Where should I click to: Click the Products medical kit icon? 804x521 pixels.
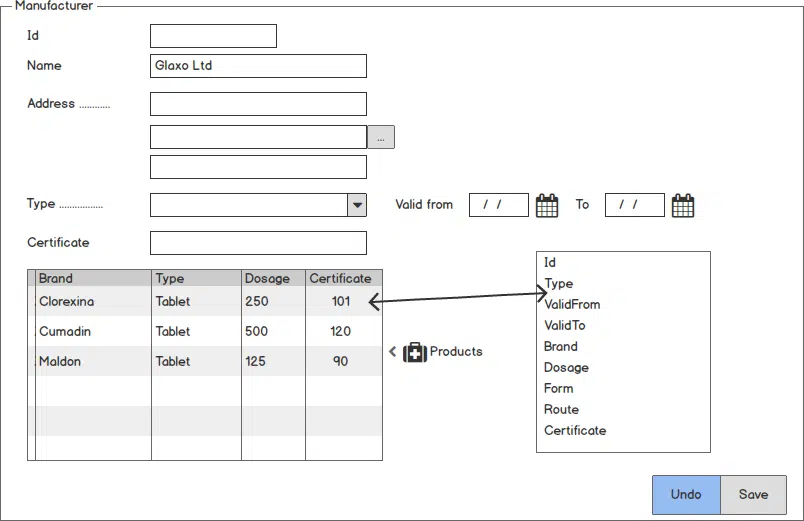[x=415, y=352]
